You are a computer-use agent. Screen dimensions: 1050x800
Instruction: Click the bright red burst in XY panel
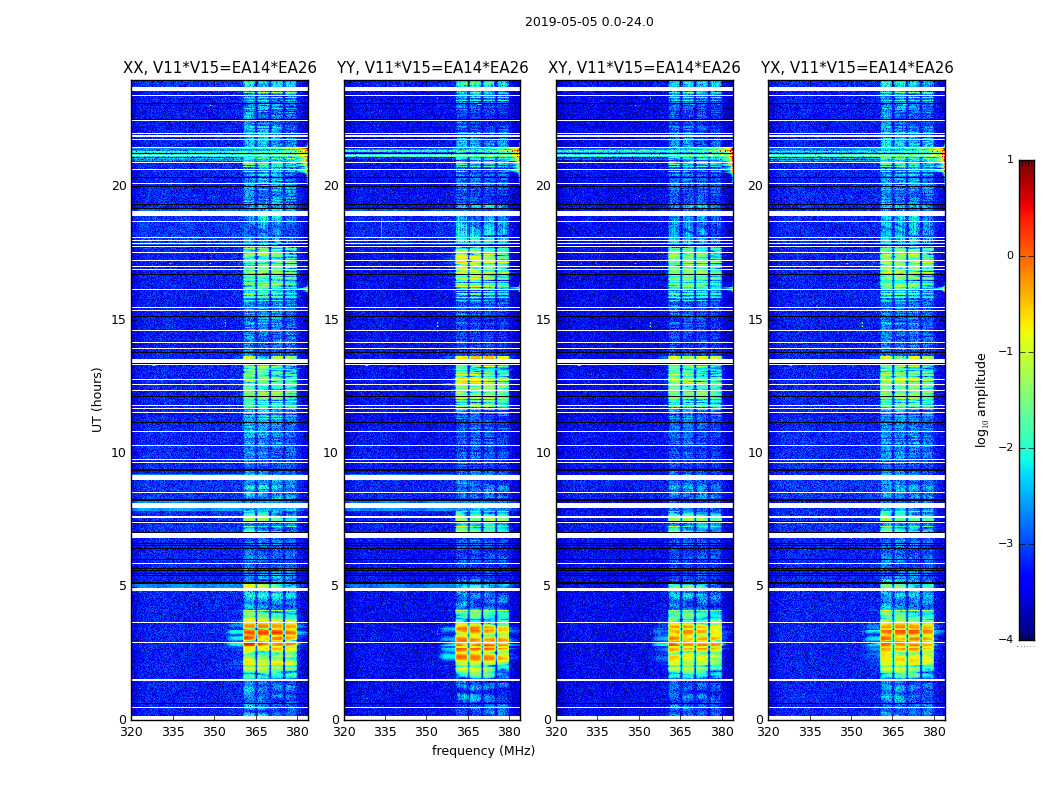coord(694,637)
